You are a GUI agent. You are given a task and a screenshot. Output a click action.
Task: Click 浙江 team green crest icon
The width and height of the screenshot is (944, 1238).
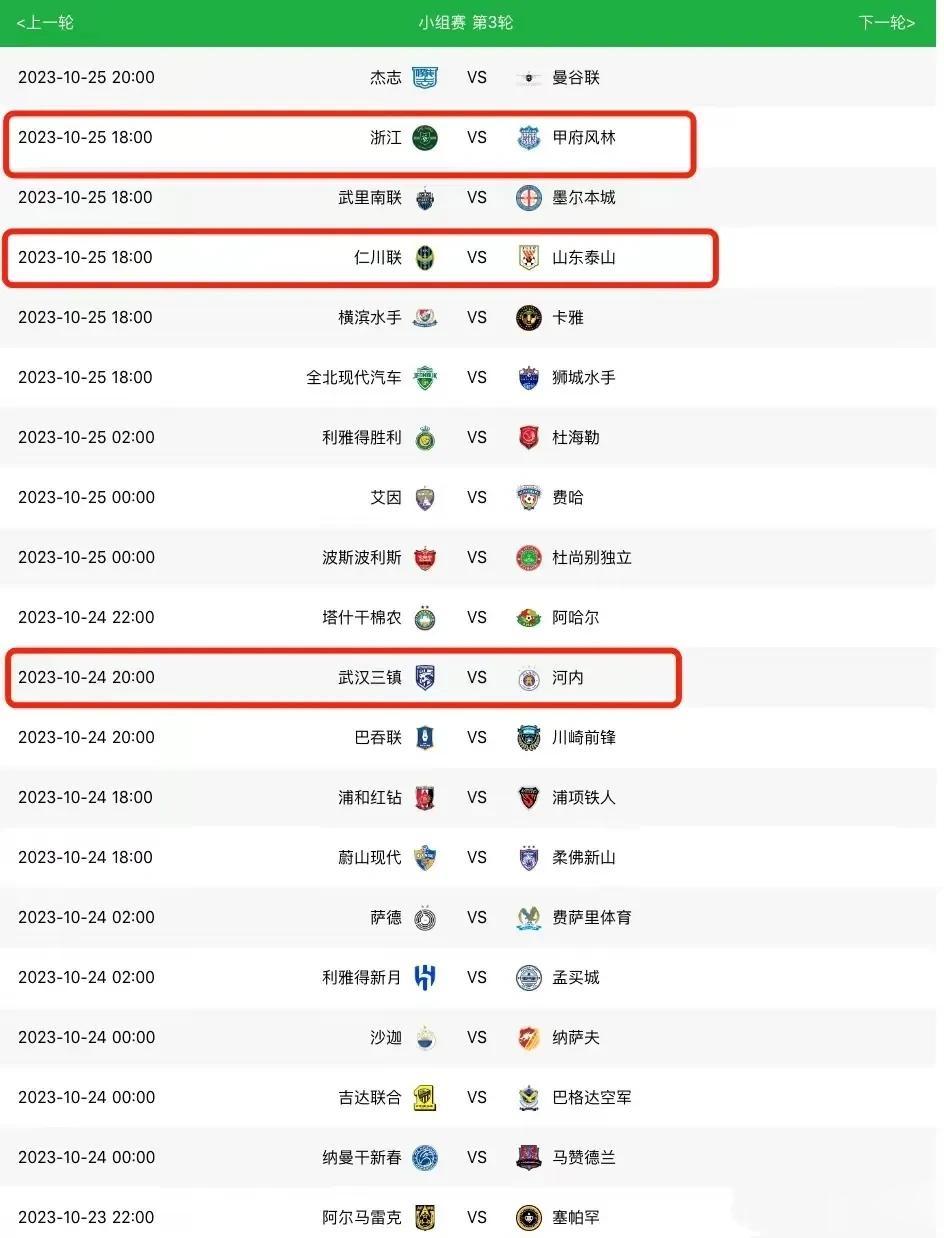(x=425, y=137)
